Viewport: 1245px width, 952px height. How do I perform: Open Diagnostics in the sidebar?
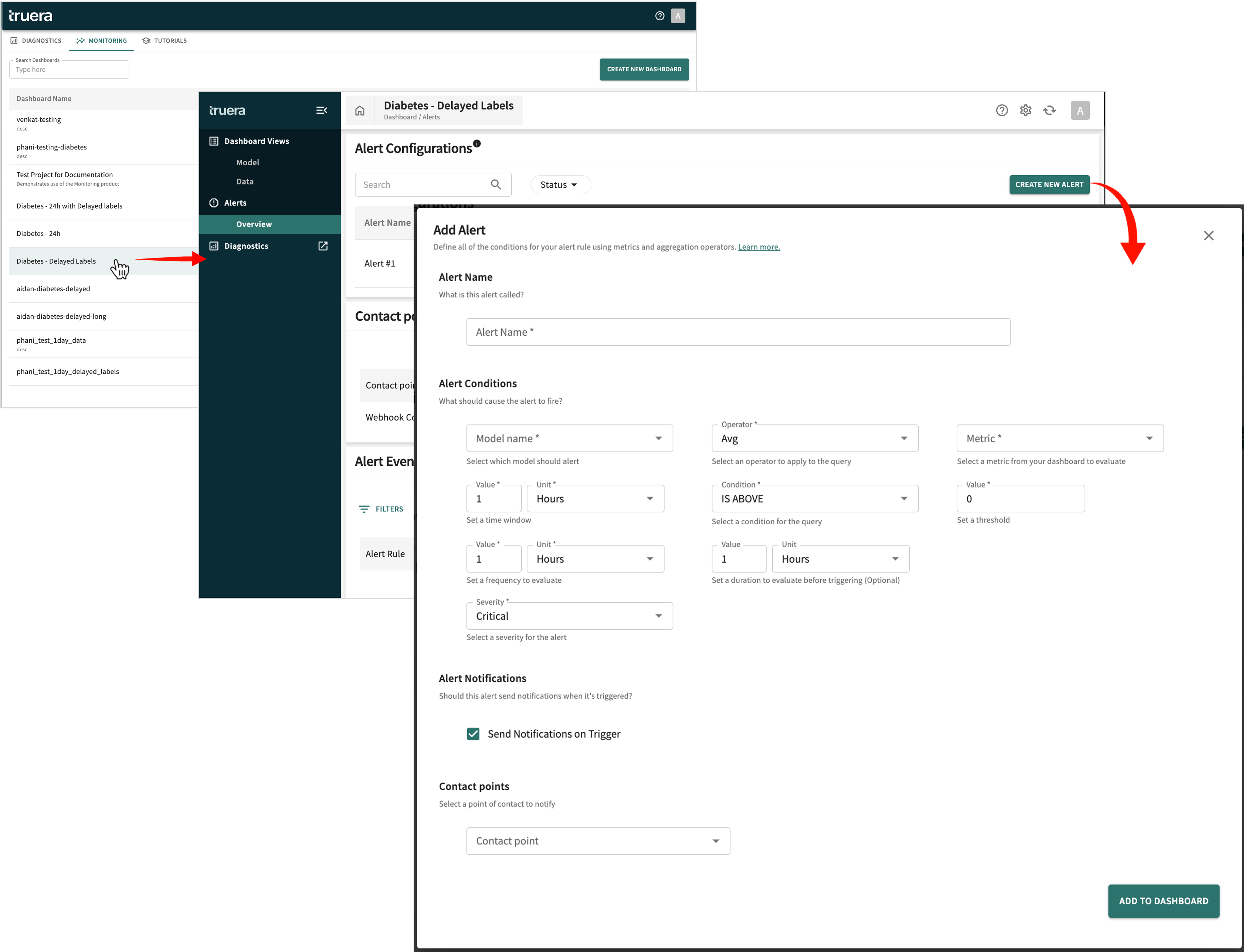[x=246, y=246]
